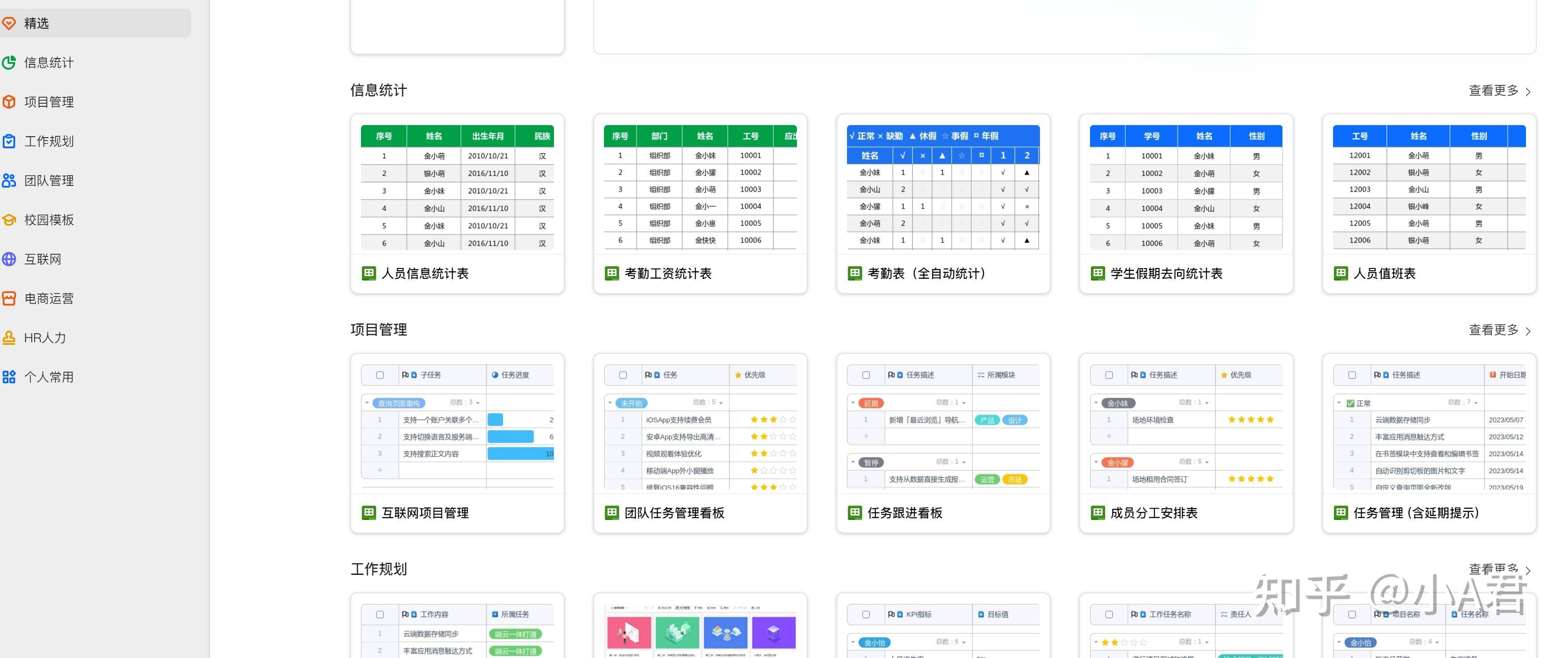Tick header checkbox in 成员分工安排表 preview
Viewport: 1568px width, 658px height.
click(x=1108, y=375)
